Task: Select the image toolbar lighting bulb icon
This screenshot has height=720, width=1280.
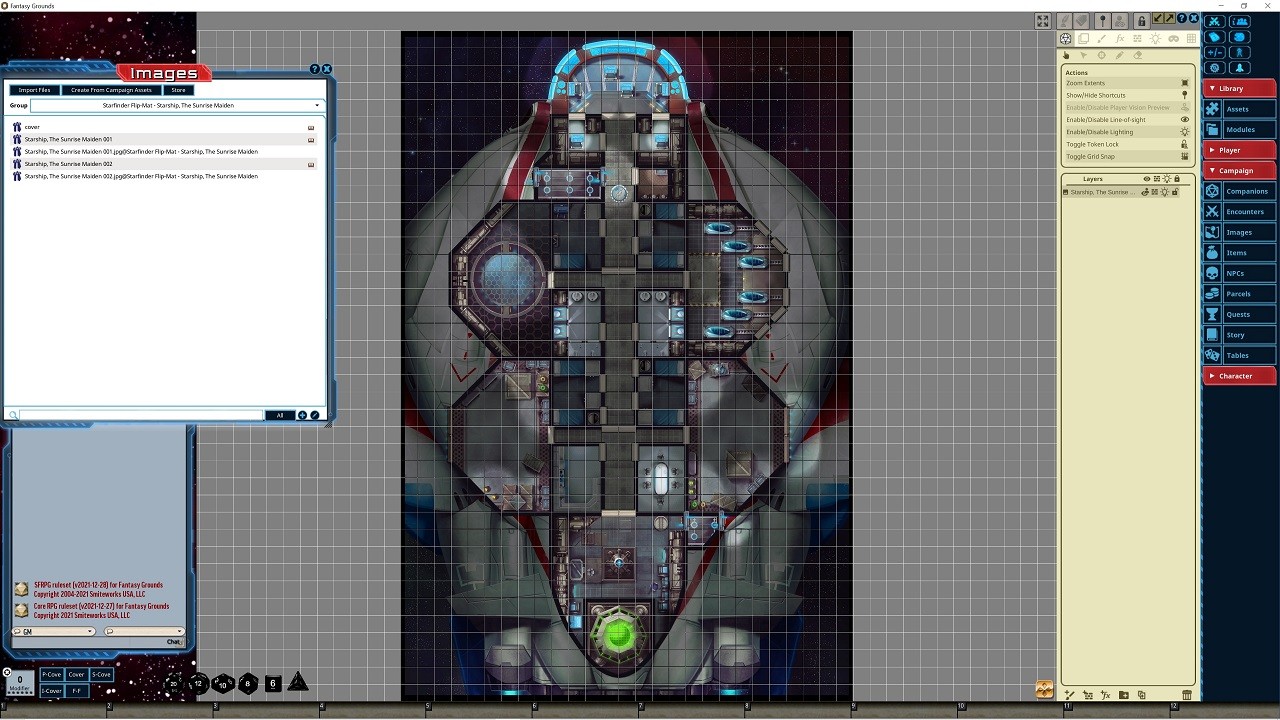Action: [x=1155, y=39]
